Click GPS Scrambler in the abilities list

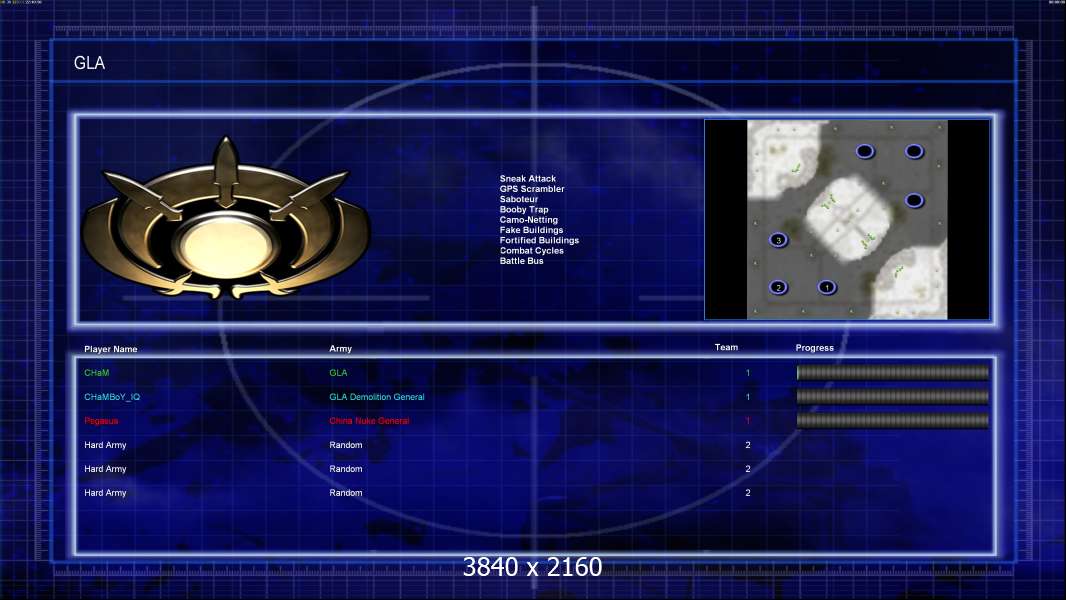(x=531, y=189)
